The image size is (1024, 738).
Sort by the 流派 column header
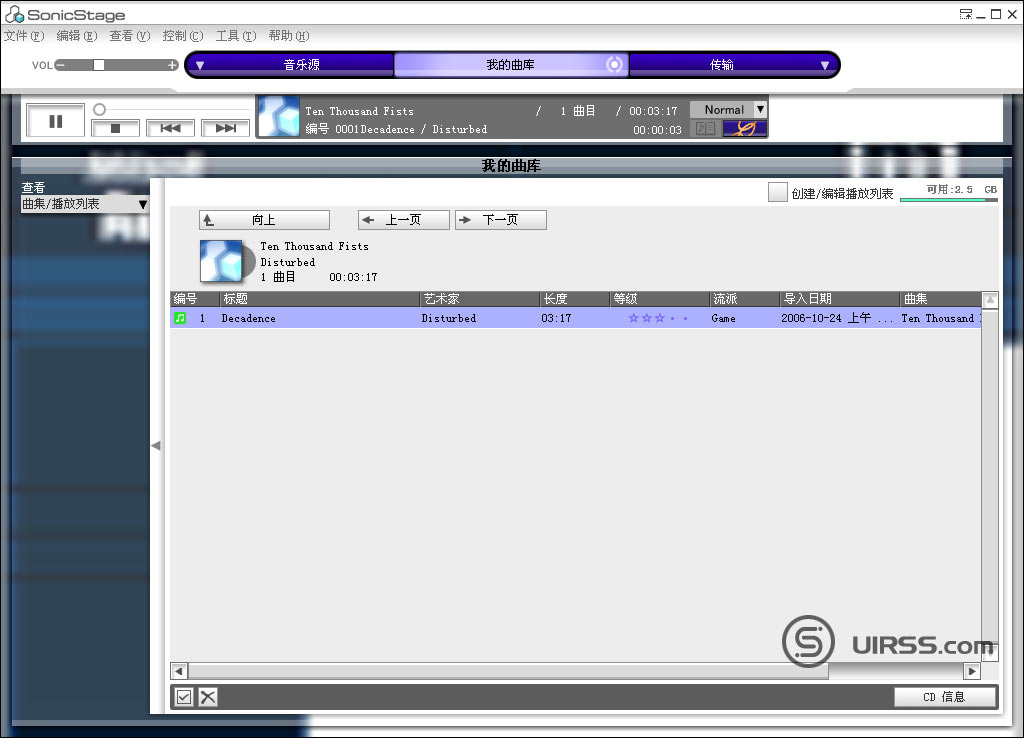(744, 298)
